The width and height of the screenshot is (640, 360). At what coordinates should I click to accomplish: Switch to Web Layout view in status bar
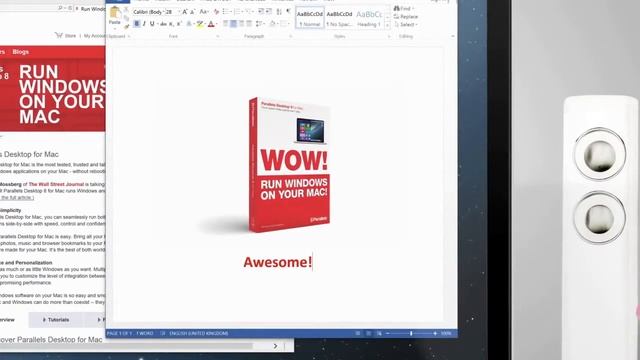click(x=379, y=333)
